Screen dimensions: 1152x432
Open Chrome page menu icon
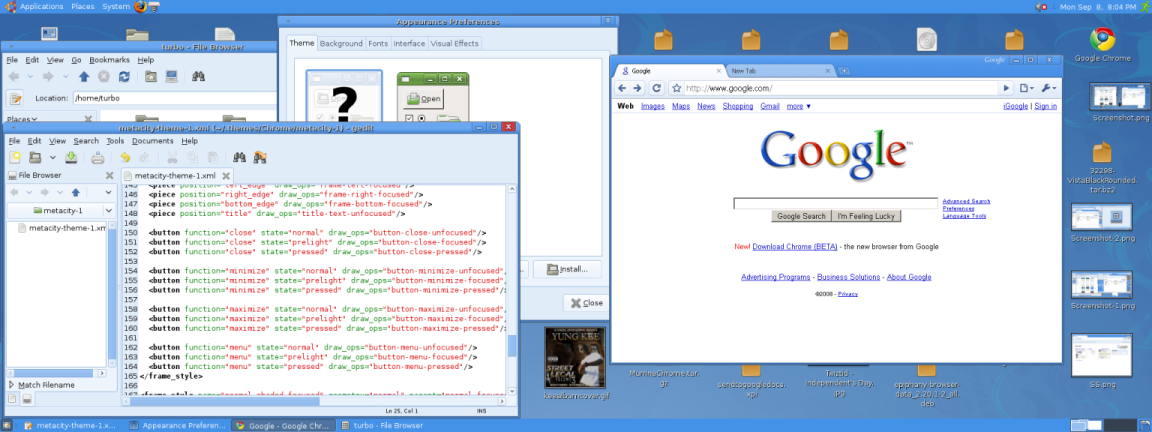(1027, 88)
